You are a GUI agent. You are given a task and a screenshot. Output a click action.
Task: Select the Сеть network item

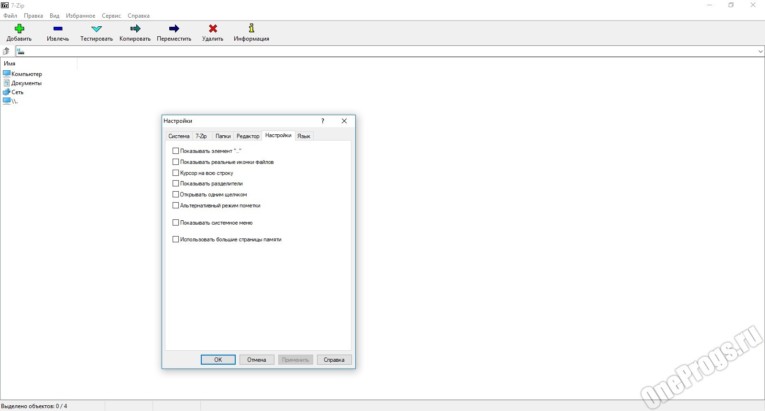[13, 92]
